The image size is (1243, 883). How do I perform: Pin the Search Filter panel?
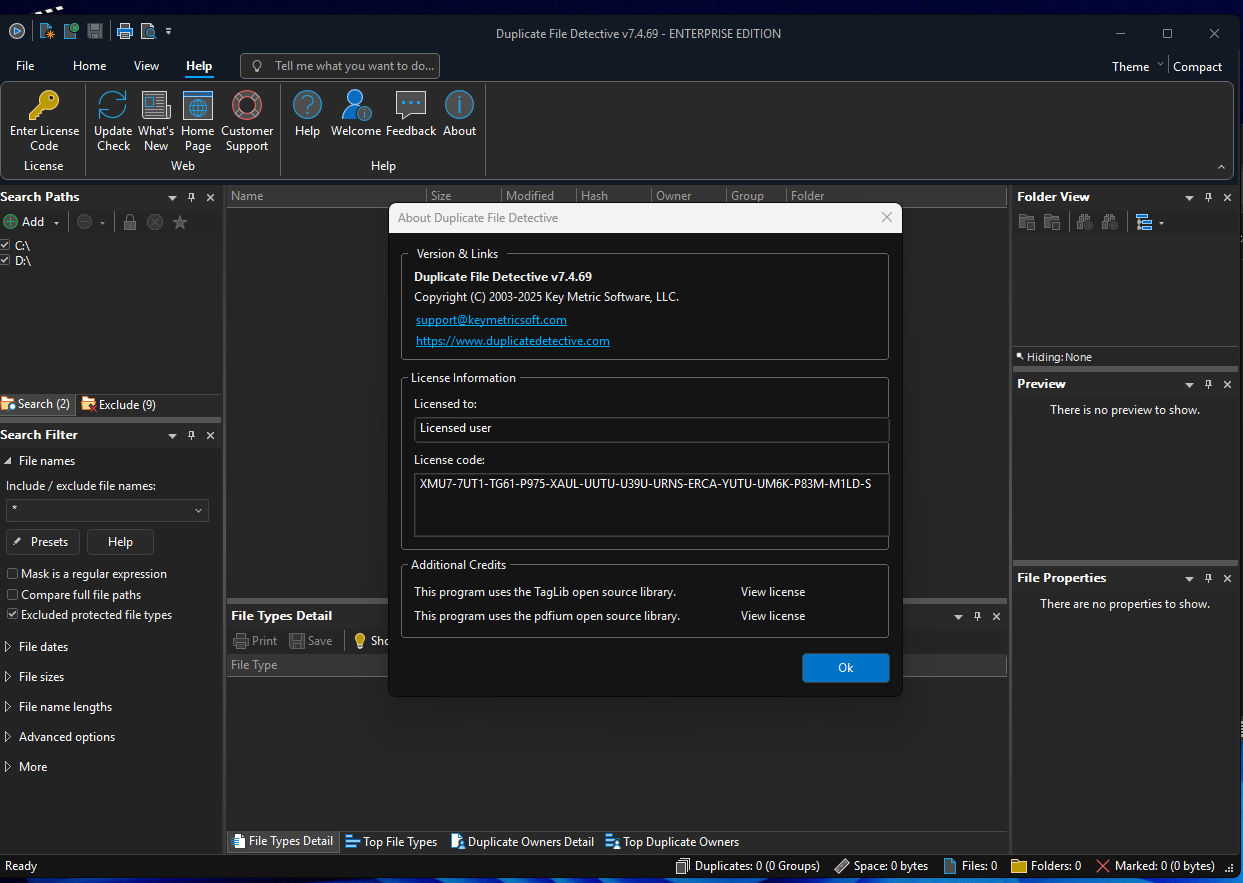[192, 435]
